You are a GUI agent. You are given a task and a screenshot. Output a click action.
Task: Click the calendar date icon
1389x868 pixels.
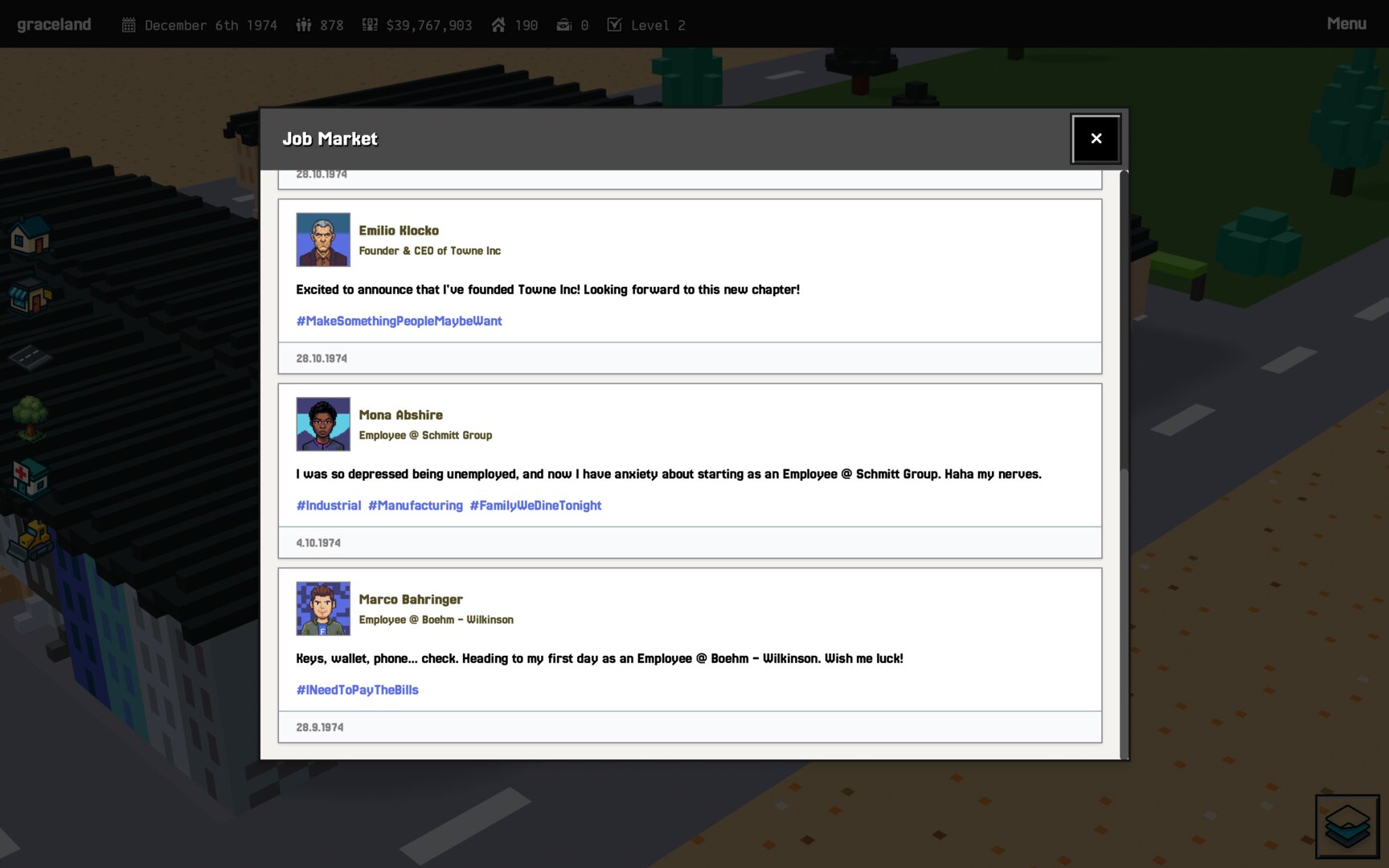(129, 25)
